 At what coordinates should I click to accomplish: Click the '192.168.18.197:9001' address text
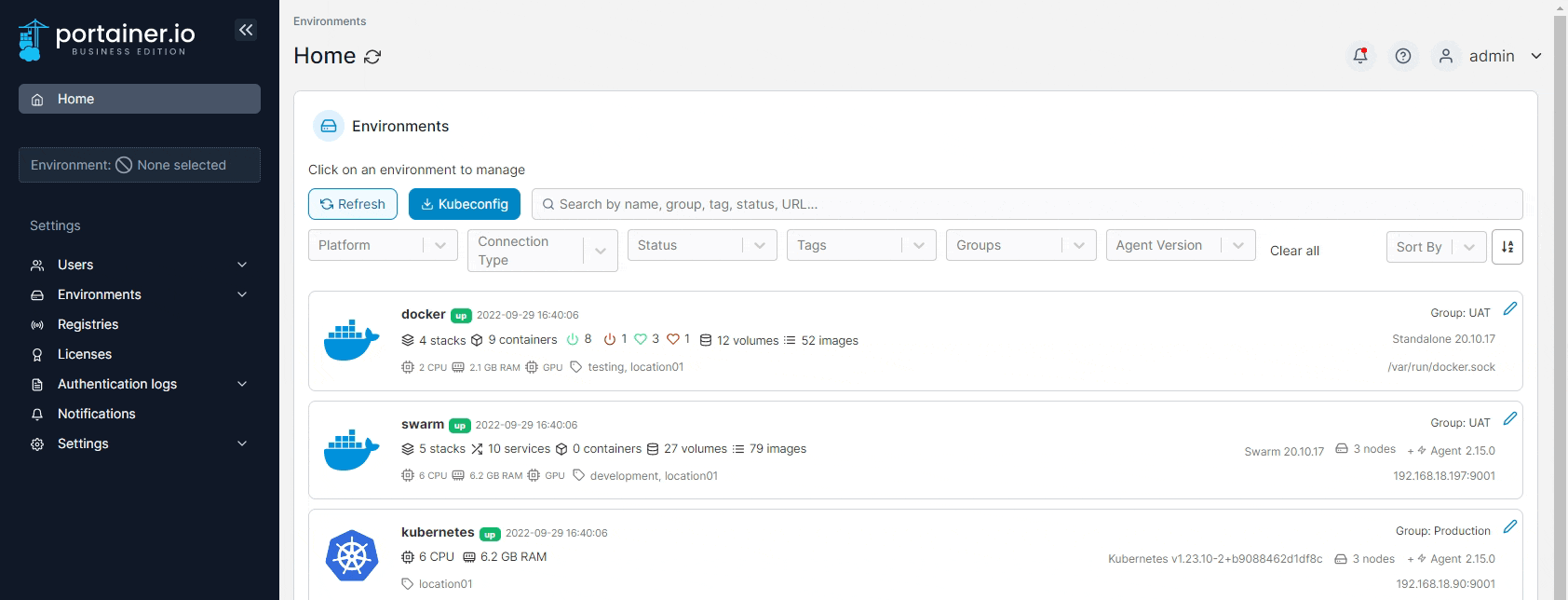1444,476
